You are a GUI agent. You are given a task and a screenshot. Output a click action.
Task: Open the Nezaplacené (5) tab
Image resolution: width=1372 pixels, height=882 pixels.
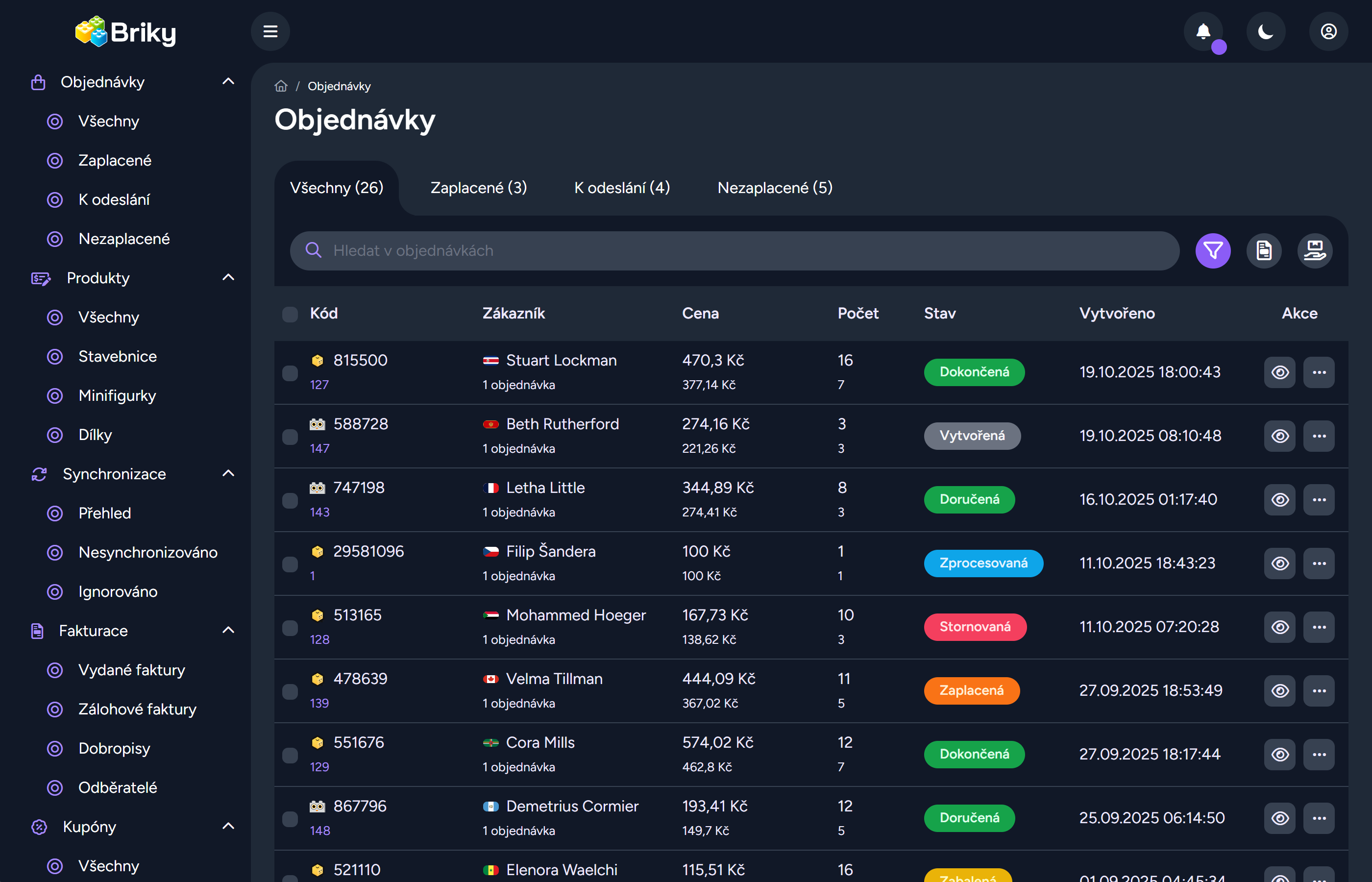[775, 188]
